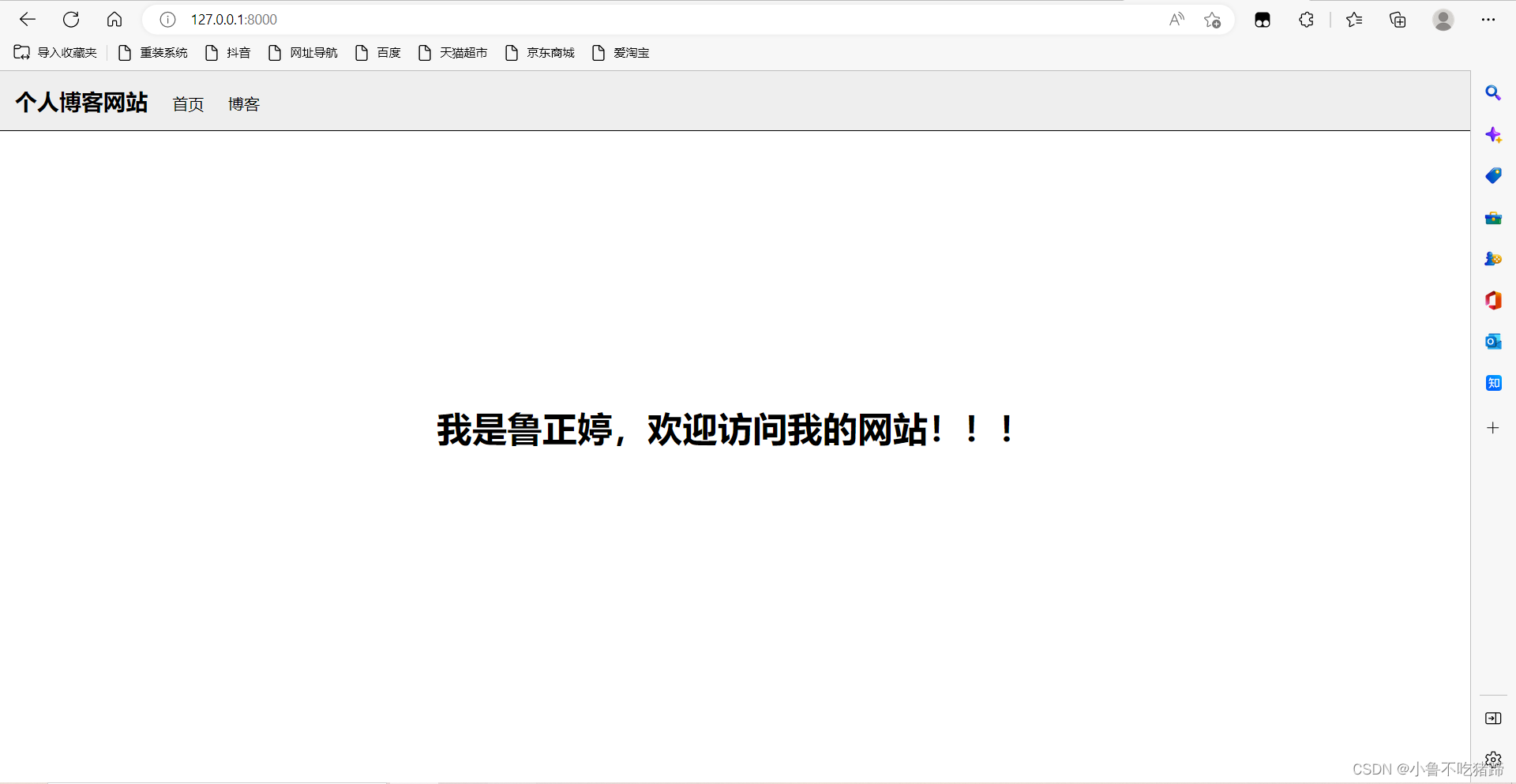Open sidebar settings gear icon
This screenshot has width=1516, height=784.
coord(1493,760)
